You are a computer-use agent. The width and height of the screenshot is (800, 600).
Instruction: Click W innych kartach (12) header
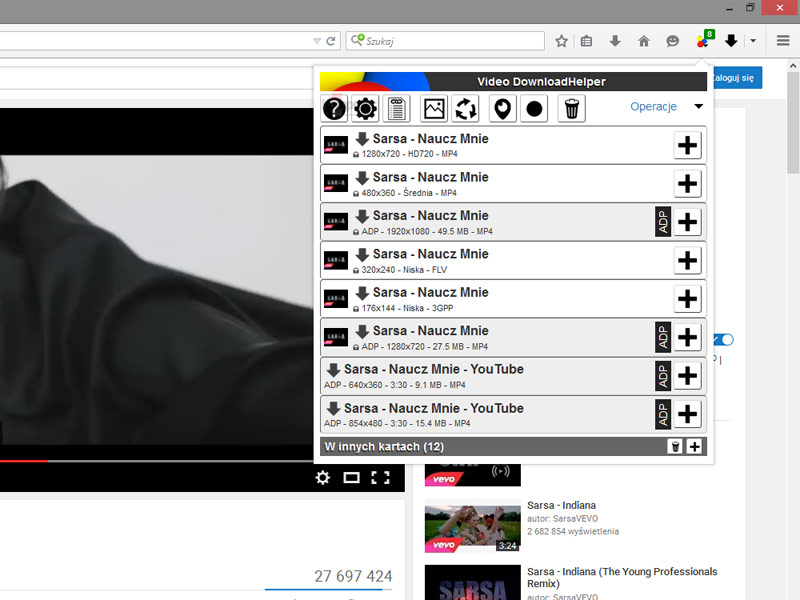(x=513, y=446)
